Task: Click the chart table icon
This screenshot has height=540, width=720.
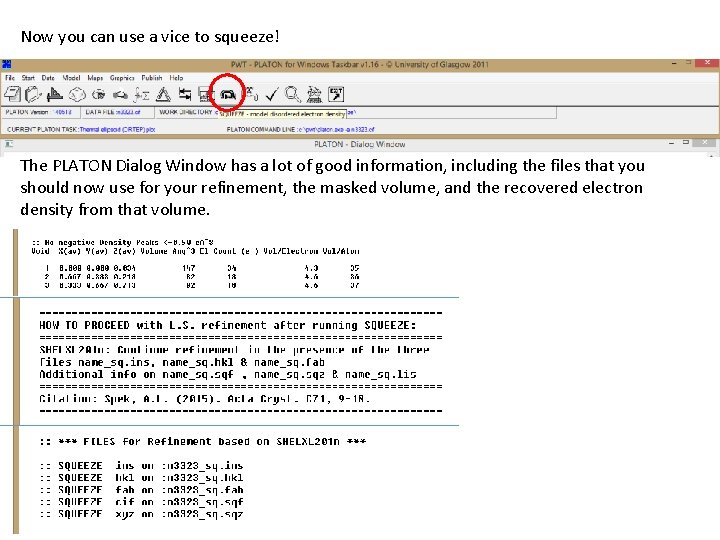Action: [205, 95]
